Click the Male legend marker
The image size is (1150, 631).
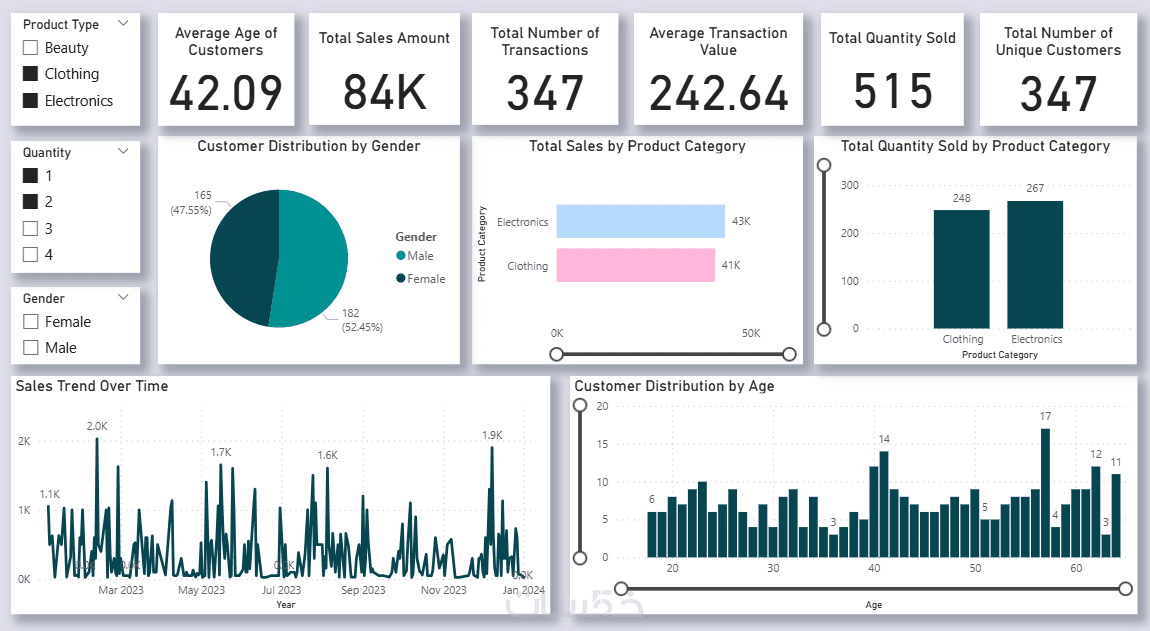click(x=400, y=255)
